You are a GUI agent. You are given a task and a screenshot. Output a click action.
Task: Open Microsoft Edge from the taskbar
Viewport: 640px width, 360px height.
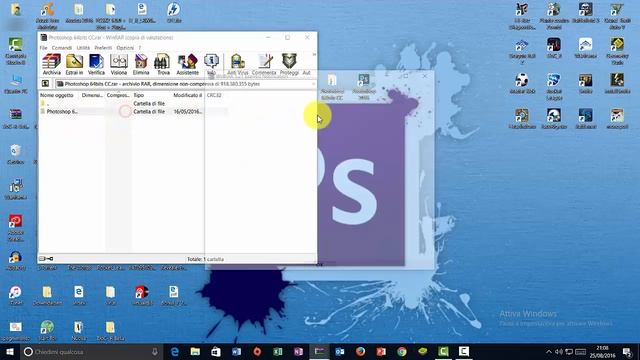pyautogui.click(x=175, y=351)
